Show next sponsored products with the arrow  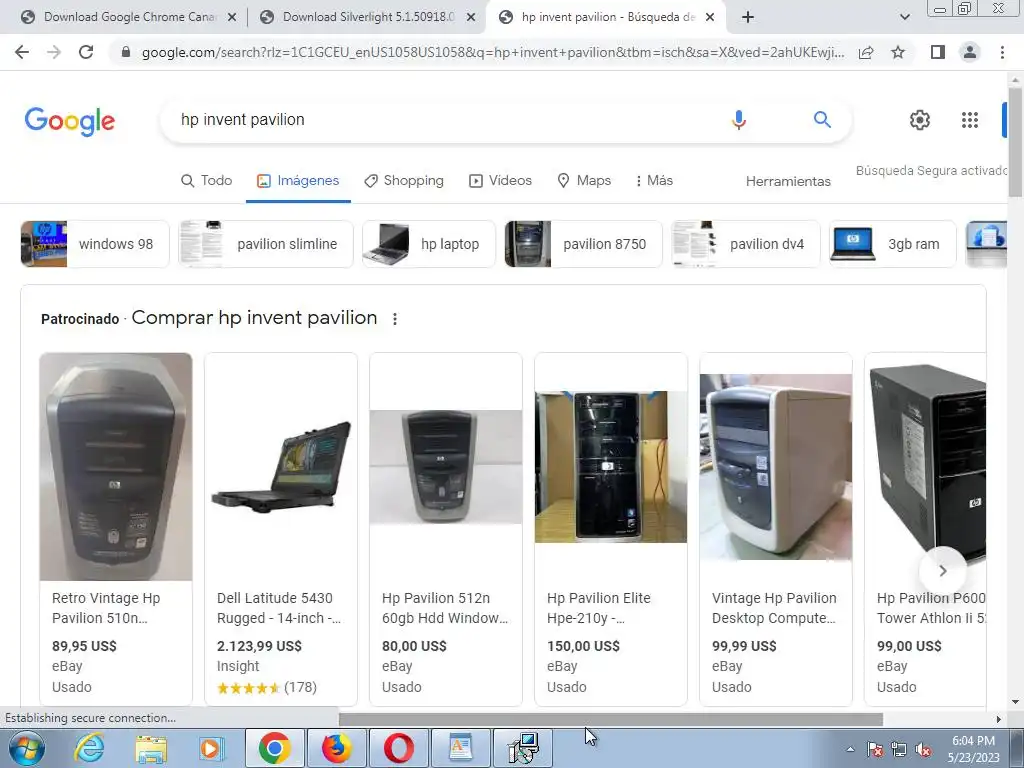pos(942,571)
